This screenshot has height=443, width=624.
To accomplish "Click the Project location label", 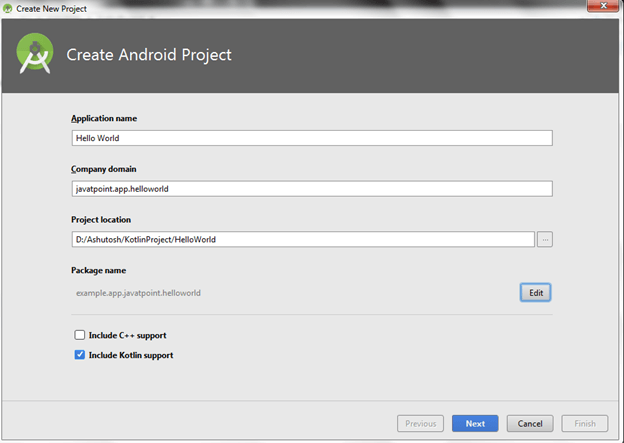I will pos(101,220).
